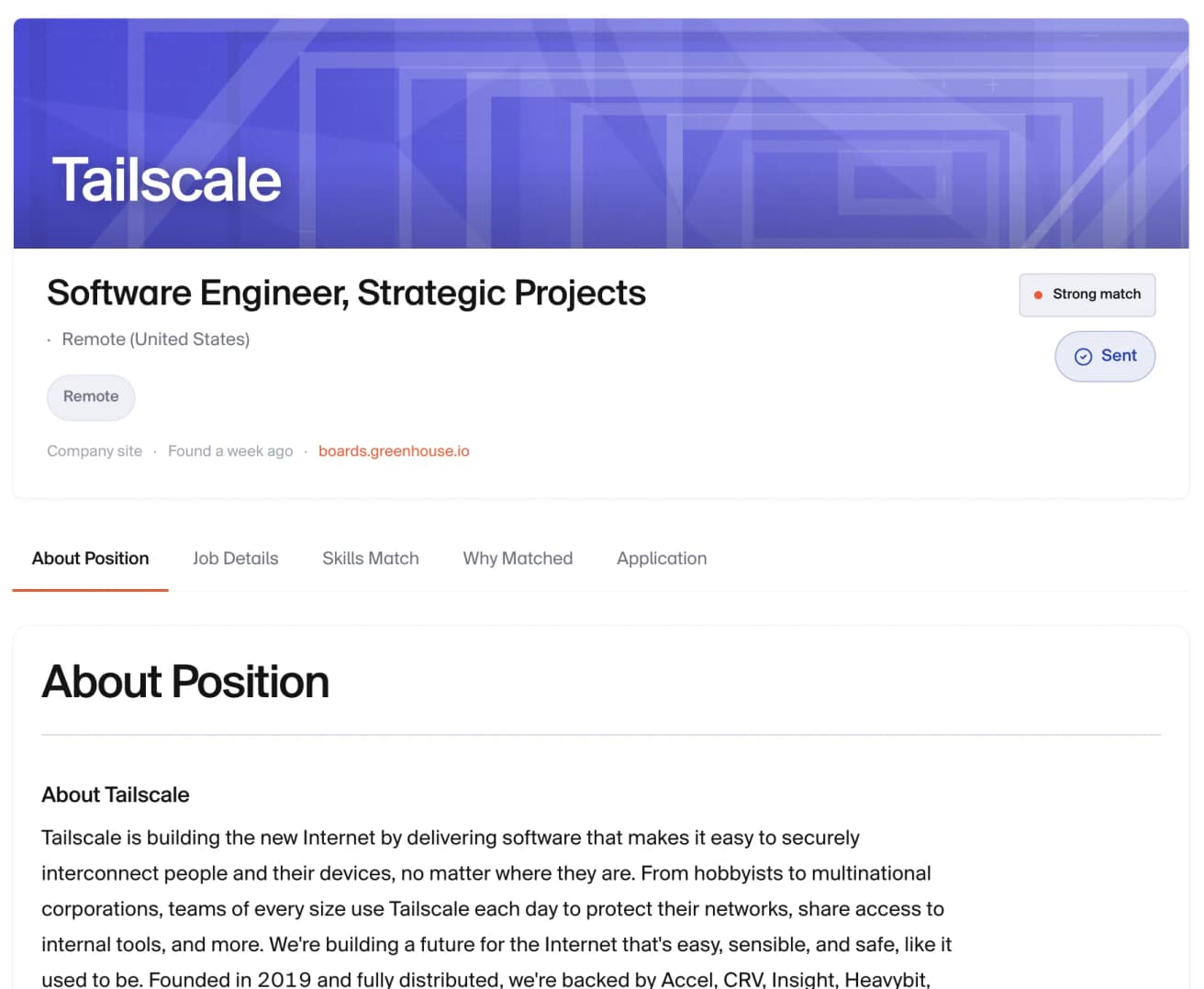Select the About Position tab

(90, 559)
